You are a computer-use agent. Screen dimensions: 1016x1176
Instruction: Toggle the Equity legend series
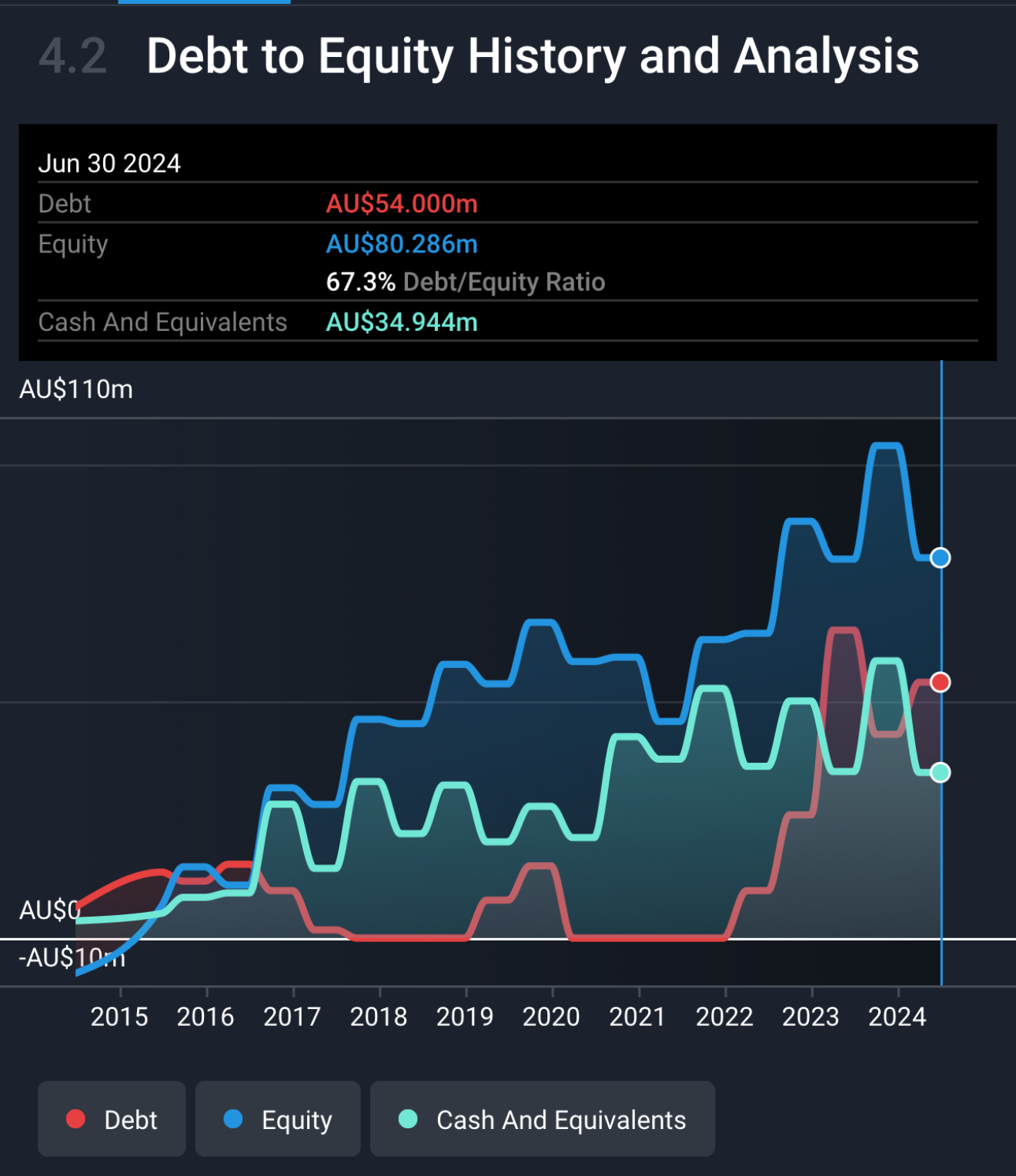point(278,1118)
